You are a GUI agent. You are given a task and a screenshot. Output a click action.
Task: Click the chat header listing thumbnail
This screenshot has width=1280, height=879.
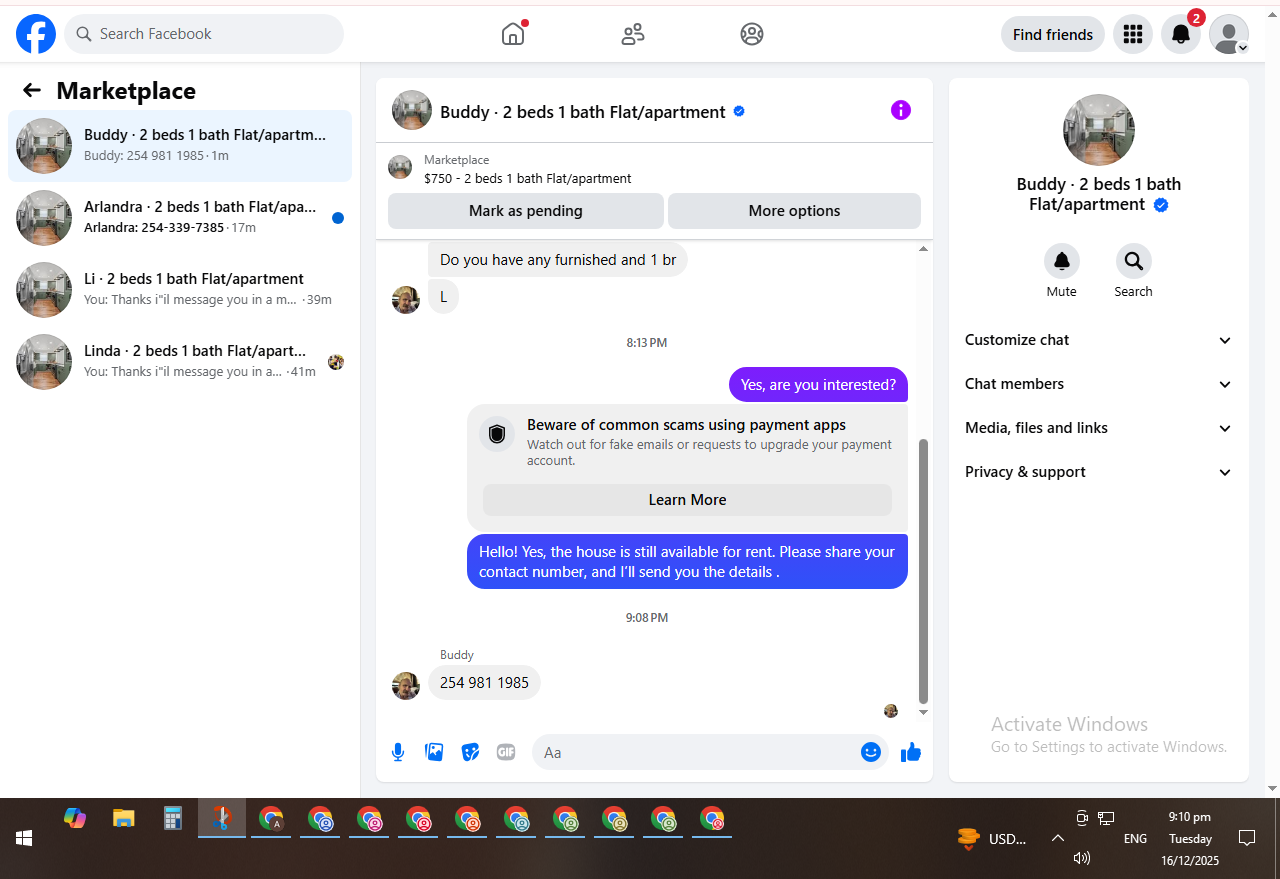pos(412,110)
